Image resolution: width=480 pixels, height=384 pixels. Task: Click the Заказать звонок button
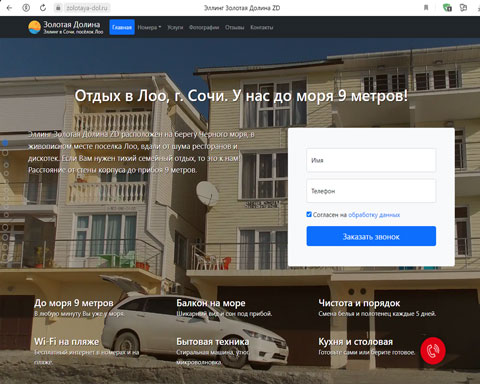(x=371, y=236)
